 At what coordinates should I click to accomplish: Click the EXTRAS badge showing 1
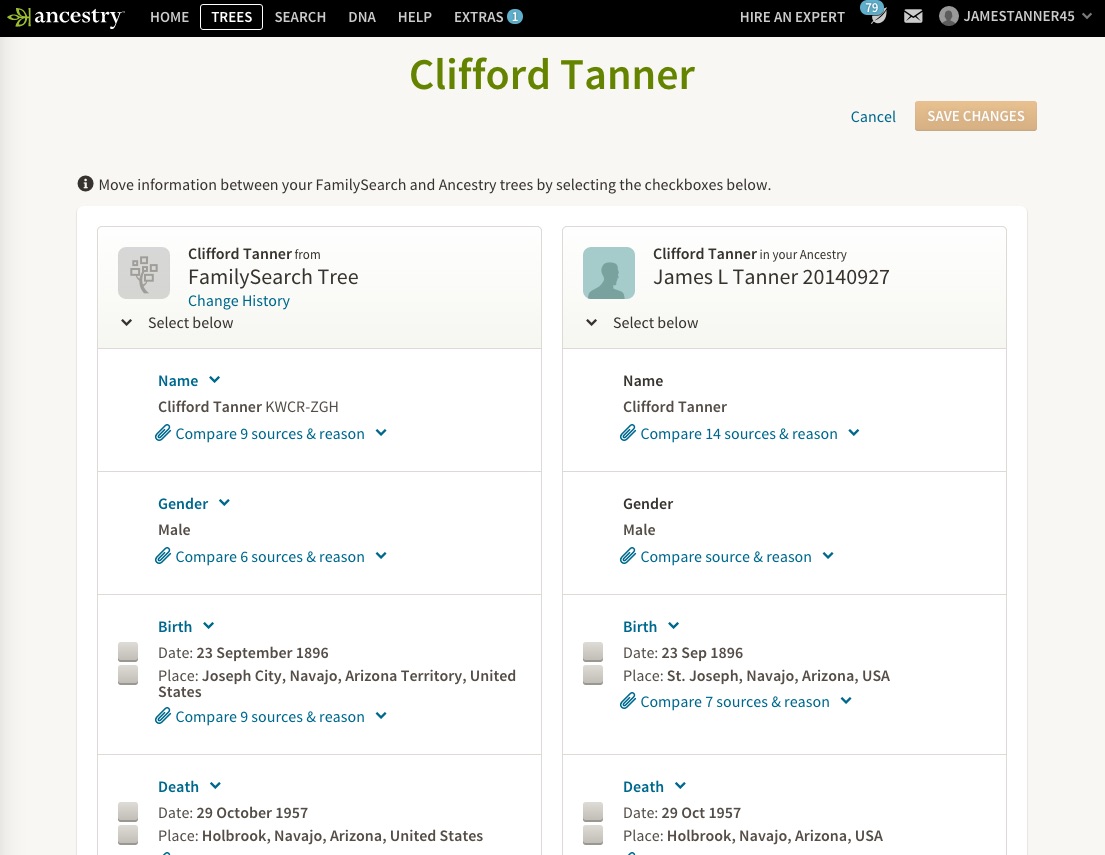point(515,16)
